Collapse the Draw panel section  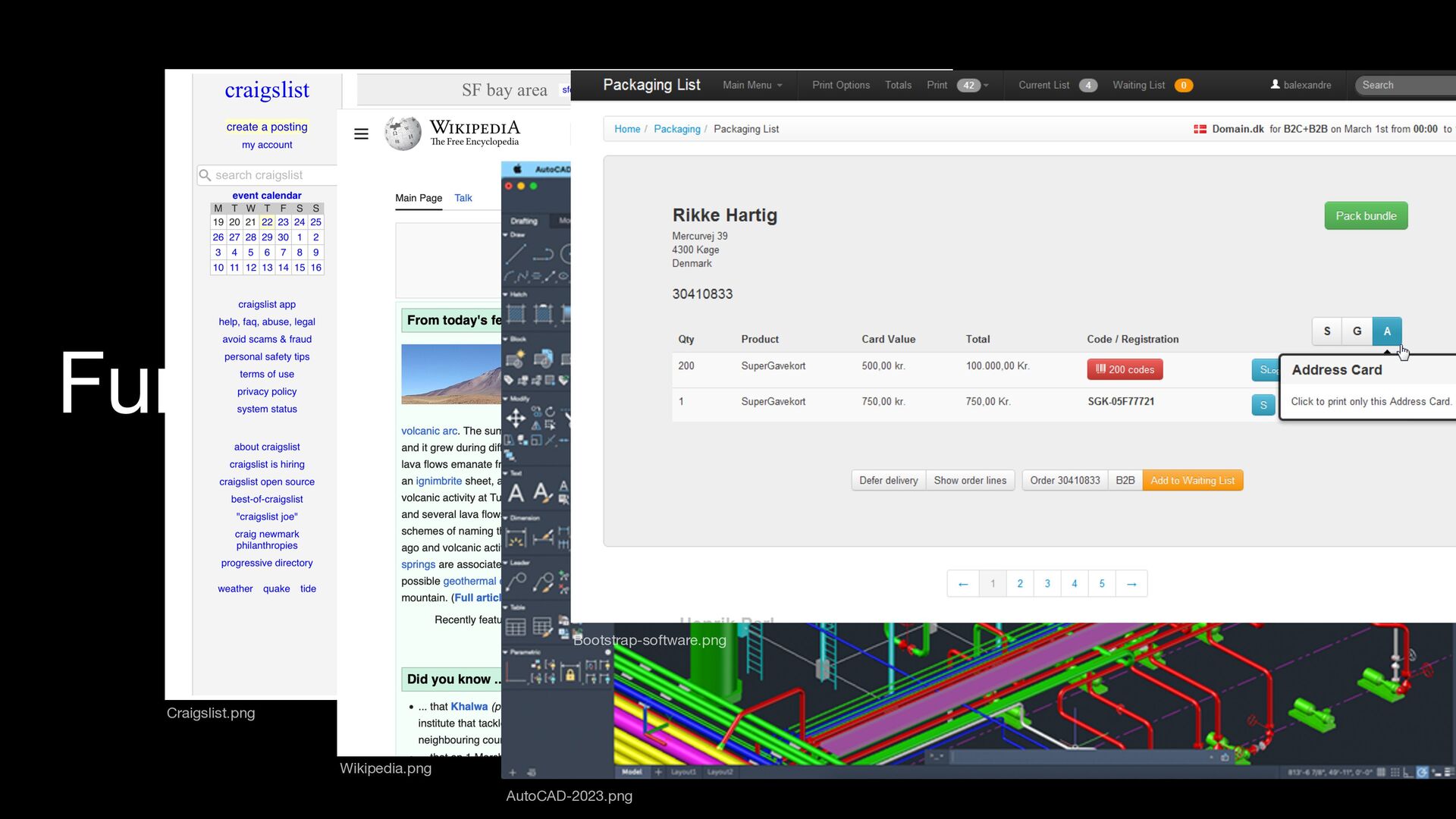[x=506, y=235]
